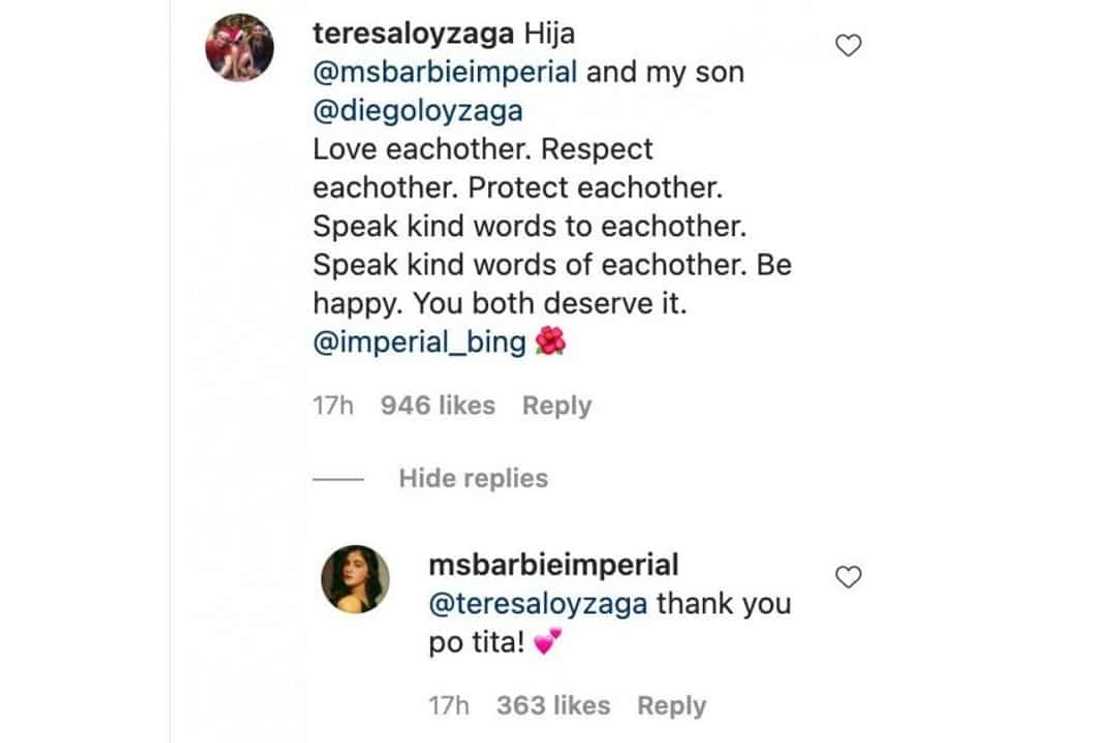Image resolution: width=1120 pixels, height=743 pixels.
Task: Click the 17h timestamp beside 363 likes
Action: tap(449, 705)
